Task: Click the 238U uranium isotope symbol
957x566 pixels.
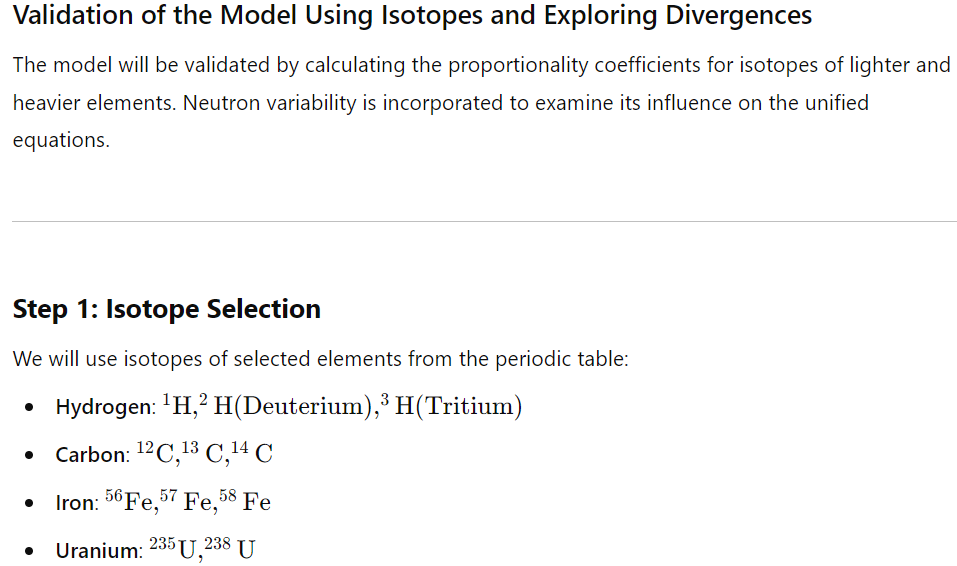Action: (x=229, y=550)
